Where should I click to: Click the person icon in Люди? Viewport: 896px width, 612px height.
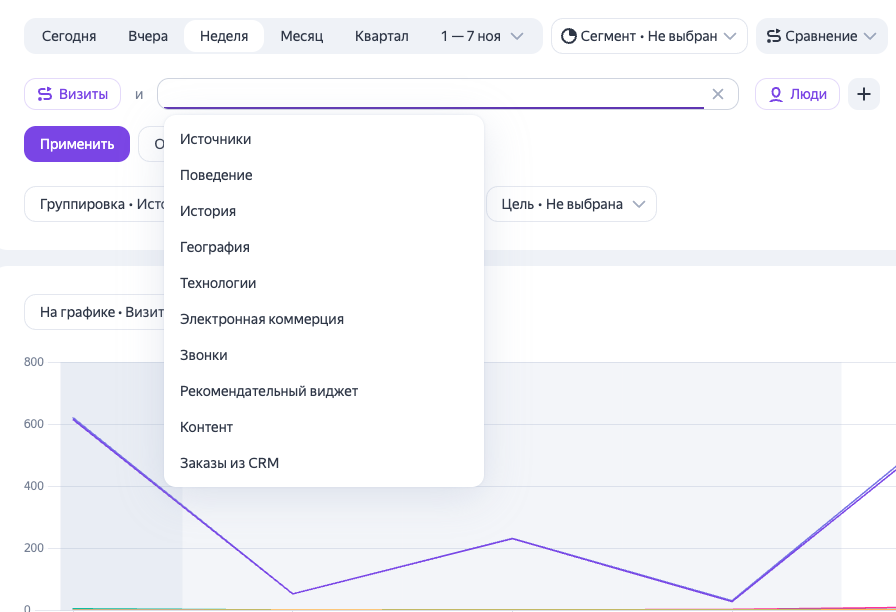[x=775, y=94]
